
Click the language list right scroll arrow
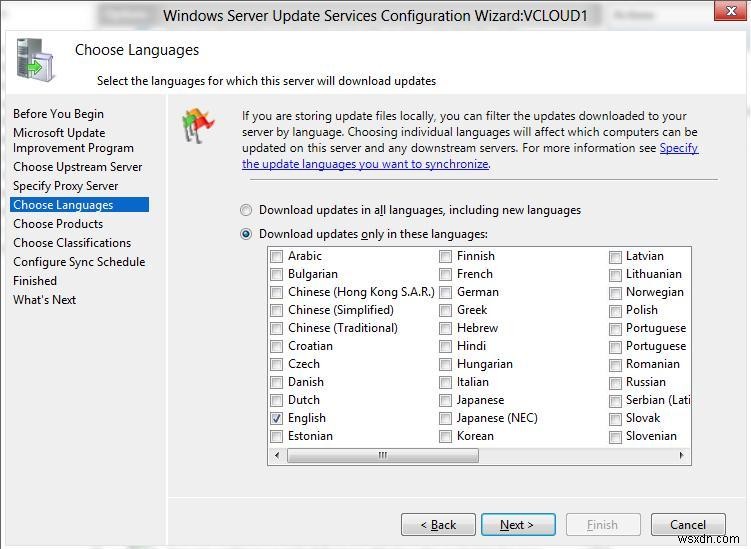682,455
